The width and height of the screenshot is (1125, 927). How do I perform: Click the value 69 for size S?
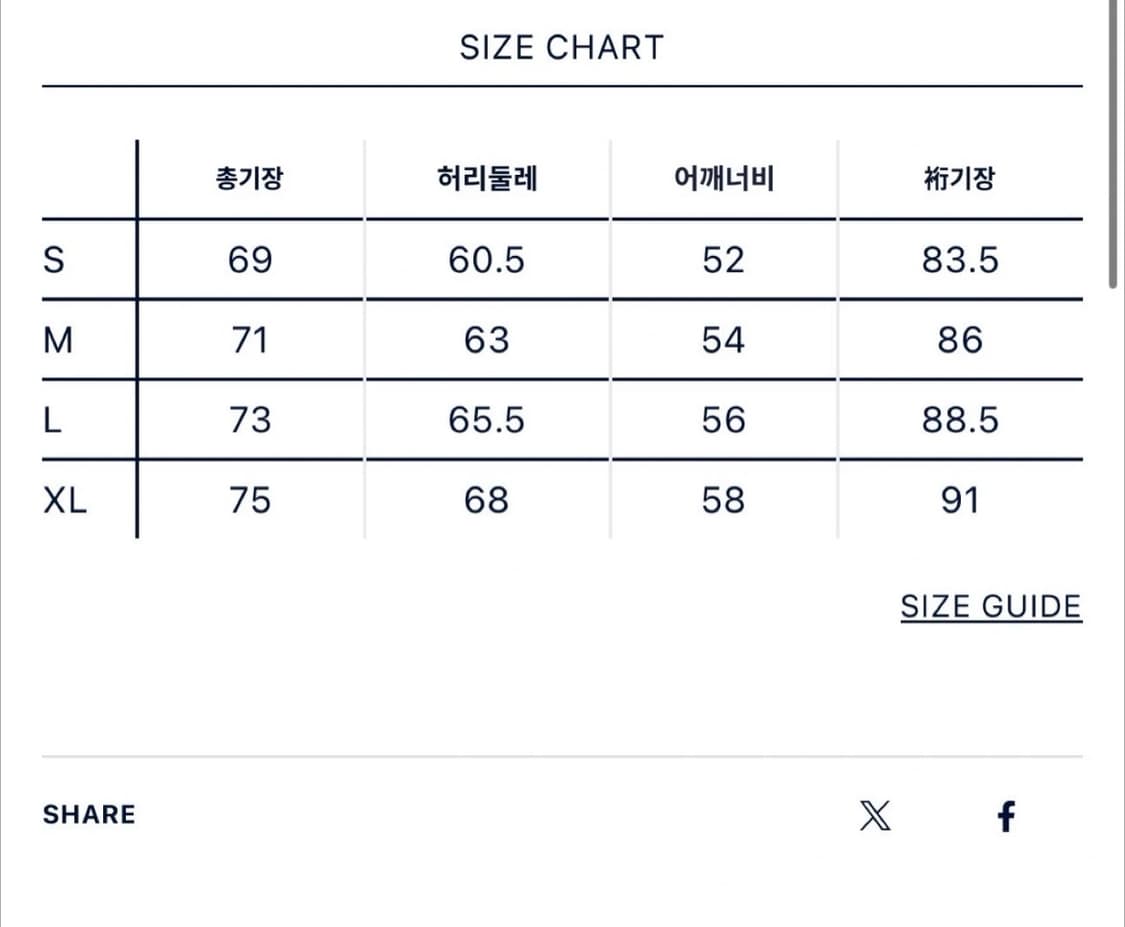[251, 259]
